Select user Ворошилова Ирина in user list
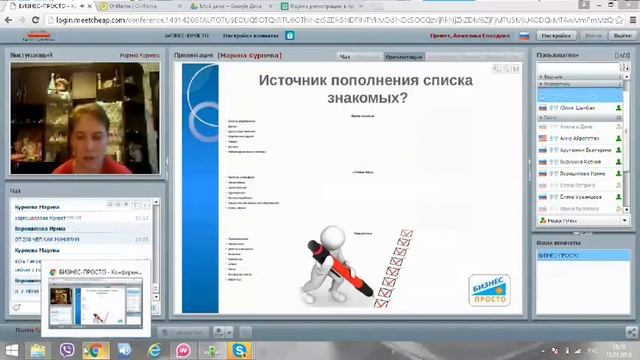The image size is (640, 360). (x=580, y=174)
